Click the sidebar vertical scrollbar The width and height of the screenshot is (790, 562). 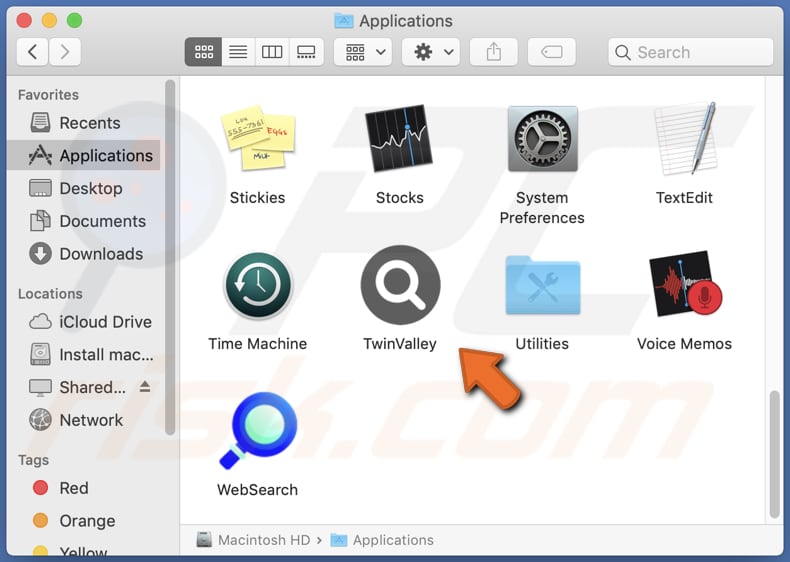pos(170,257)
